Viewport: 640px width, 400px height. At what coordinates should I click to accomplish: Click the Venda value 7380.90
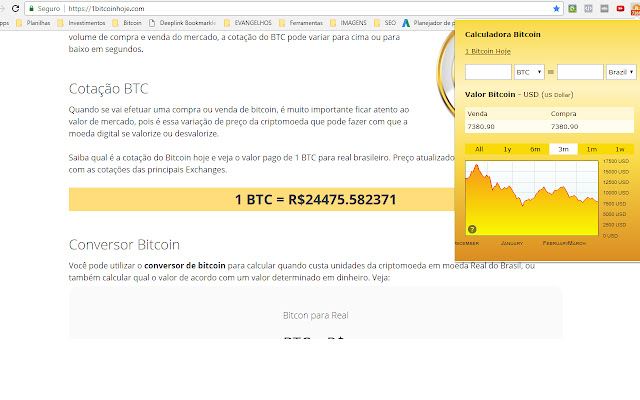[x=481, y=127]
